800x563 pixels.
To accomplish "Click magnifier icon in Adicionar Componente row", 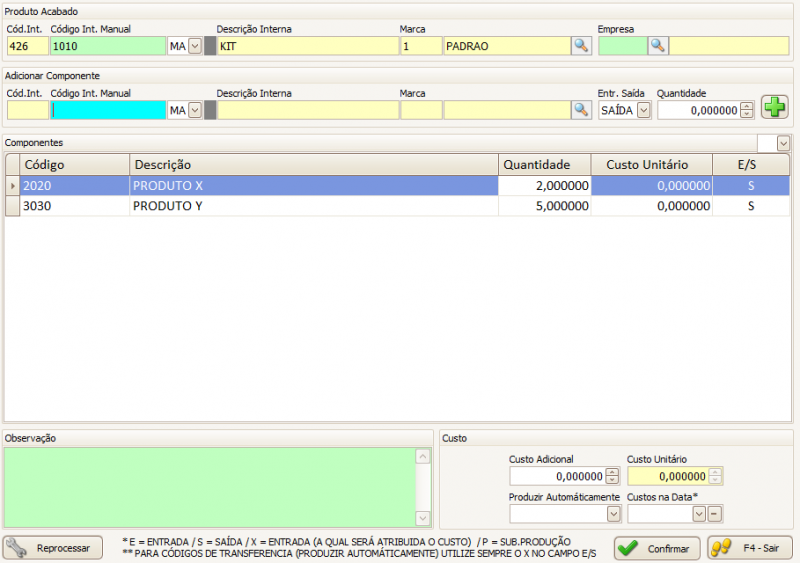I will click(581, 110).
